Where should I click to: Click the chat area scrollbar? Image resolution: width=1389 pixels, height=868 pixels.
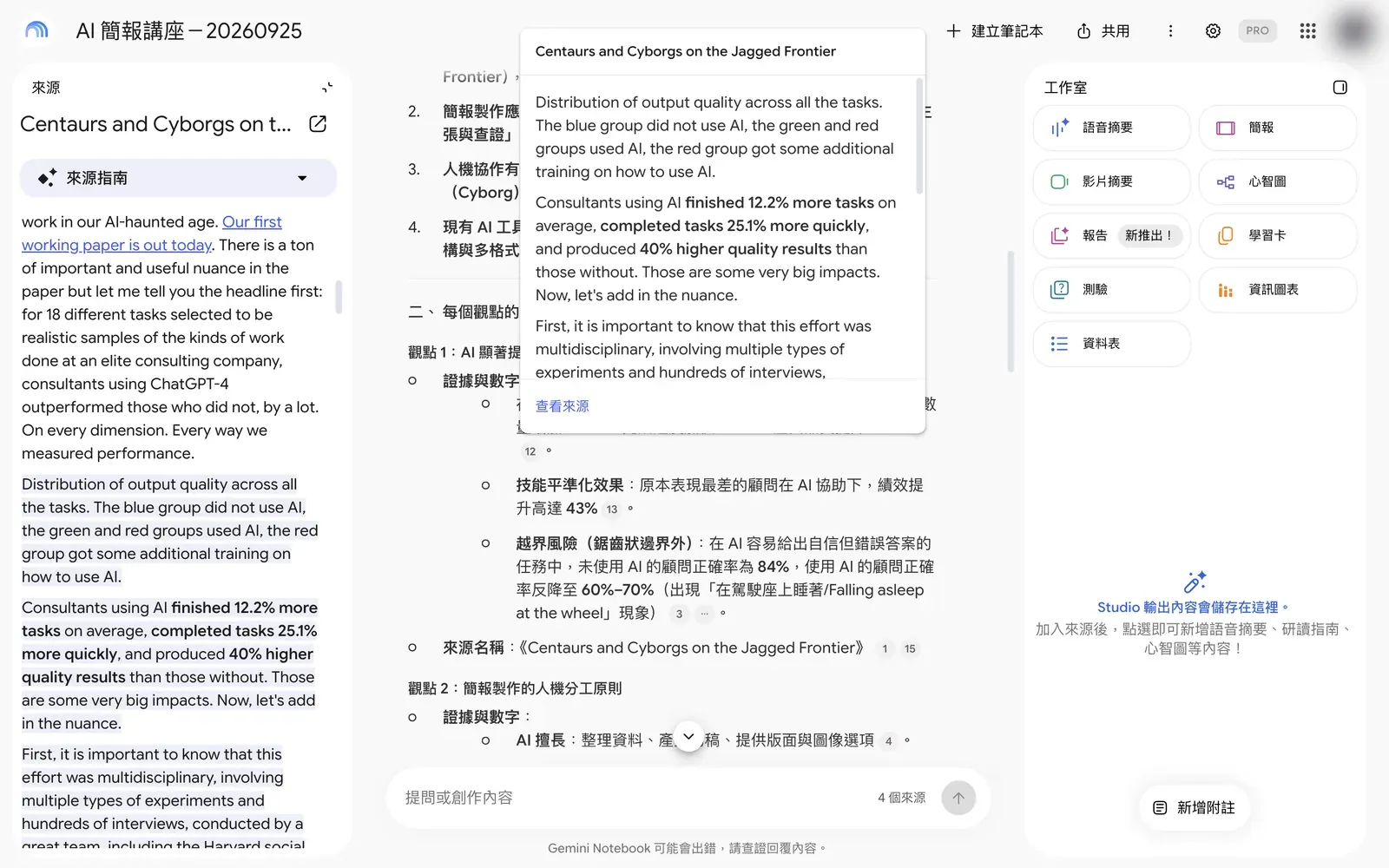(x=1010, y=311)
